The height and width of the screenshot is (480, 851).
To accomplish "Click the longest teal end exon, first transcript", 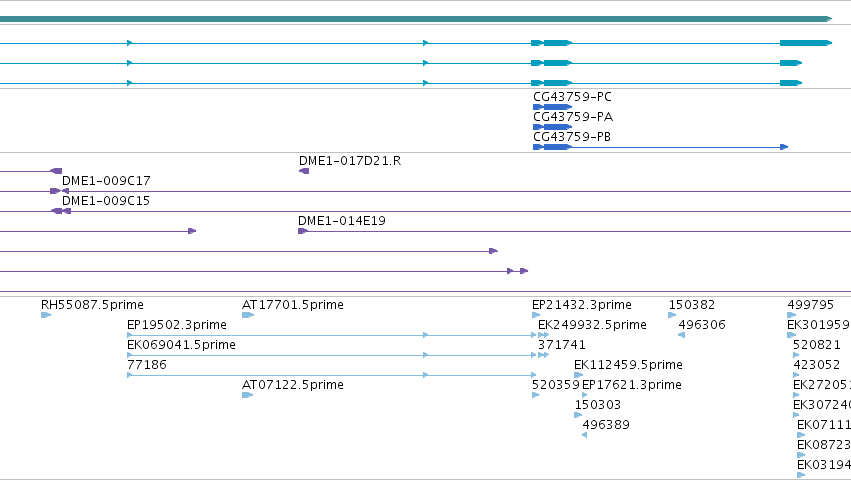I will (806, 43).
